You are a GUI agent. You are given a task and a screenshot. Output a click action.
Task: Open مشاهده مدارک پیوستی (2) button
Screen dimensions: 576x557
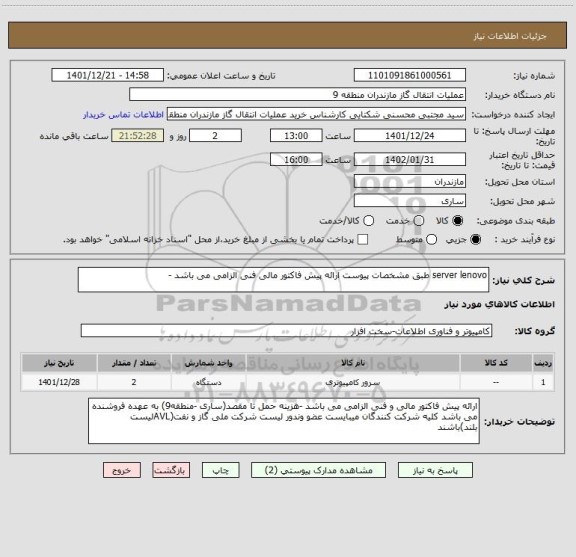[x=318, y=470]
